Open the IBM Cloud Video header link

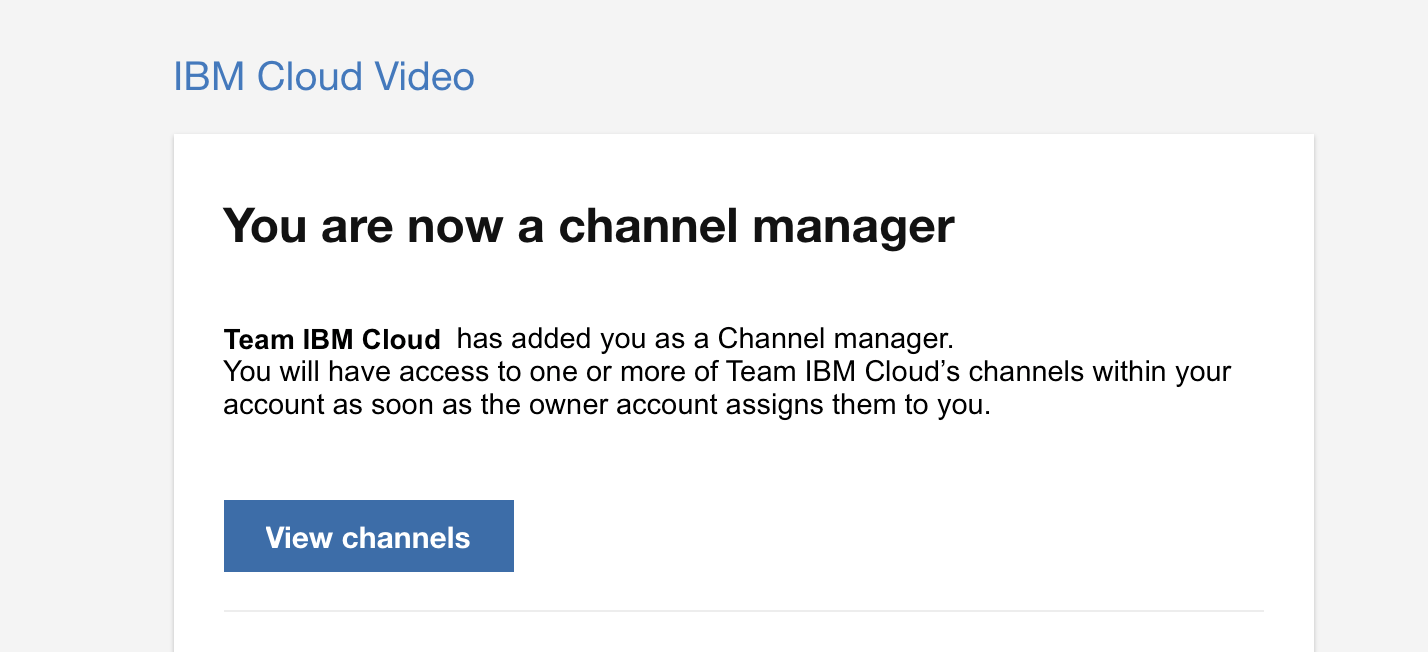coord(324,77)
